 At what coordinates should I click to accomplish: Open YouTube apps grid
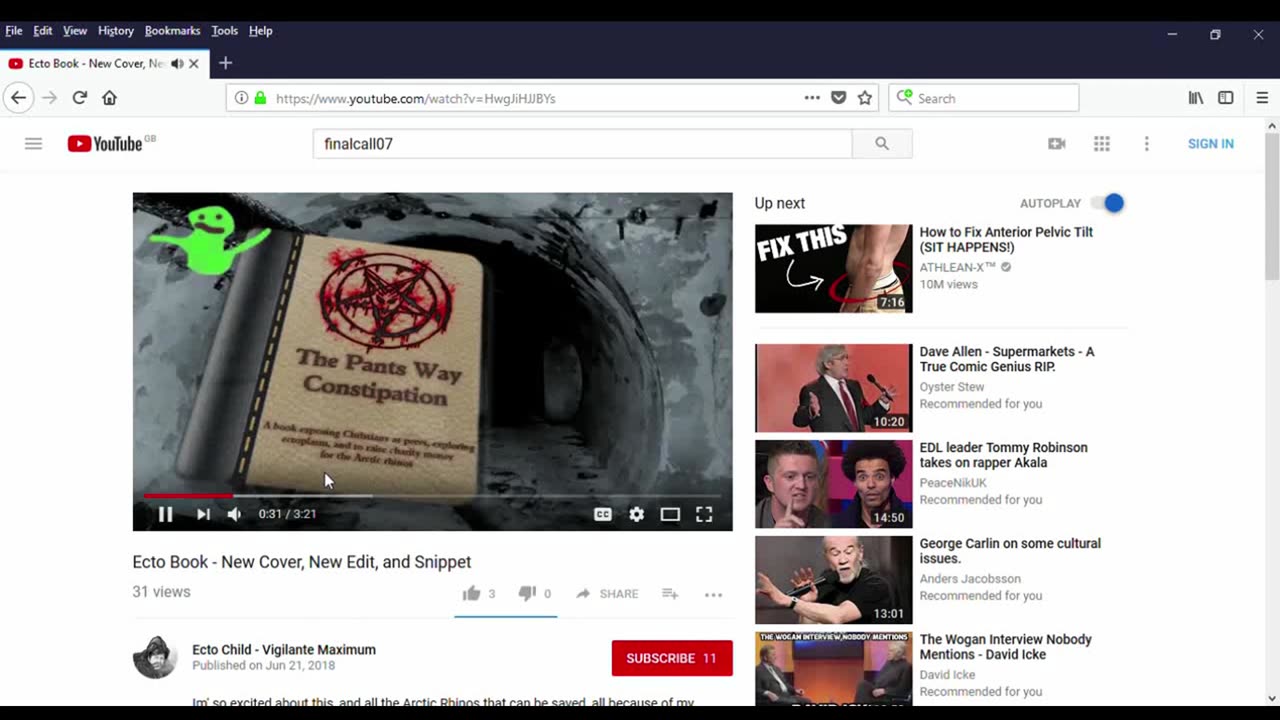coord(1102,144)
